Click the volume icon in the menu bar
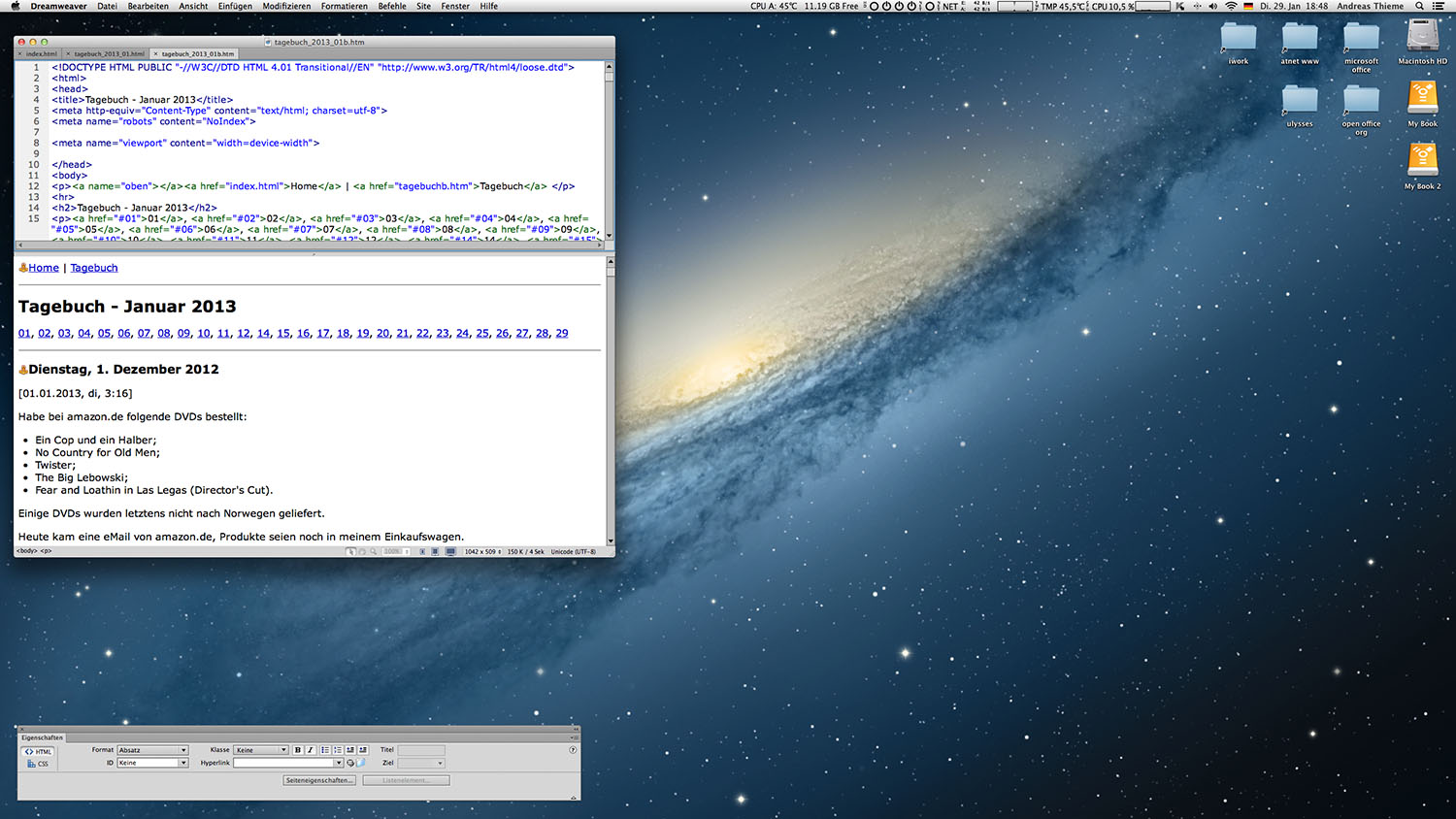This screenshot has height=819, width=1456. [1213, 6]
